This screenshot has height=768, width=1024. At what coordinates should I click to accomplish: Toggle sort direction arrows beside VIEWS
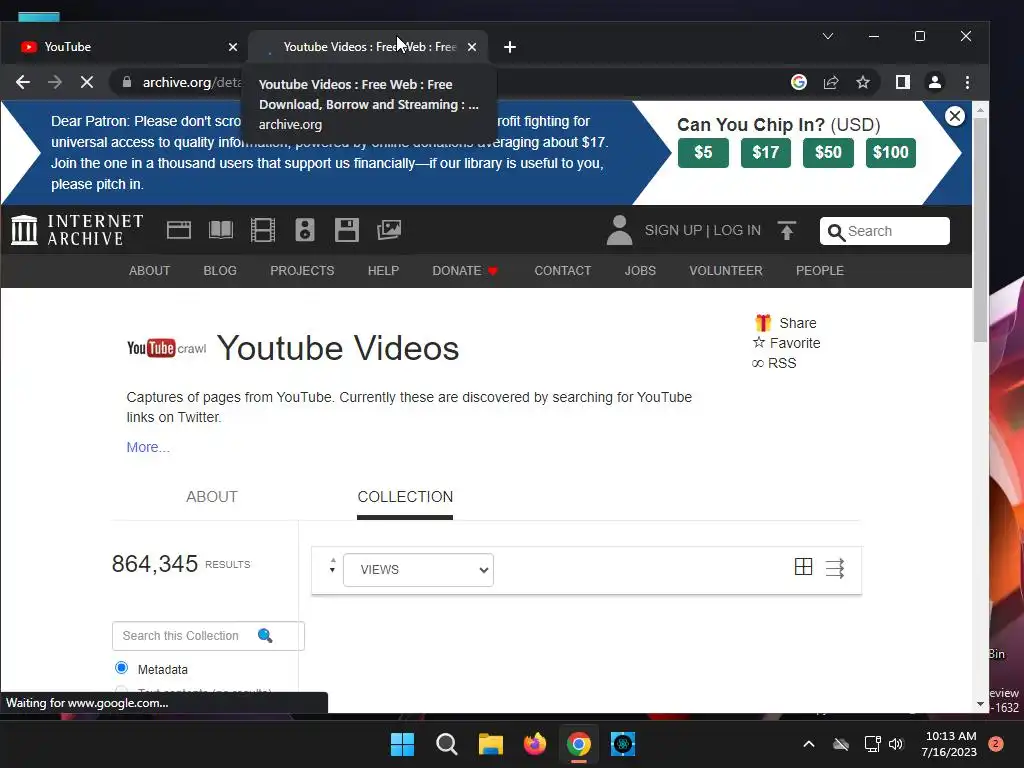[332, 566]
